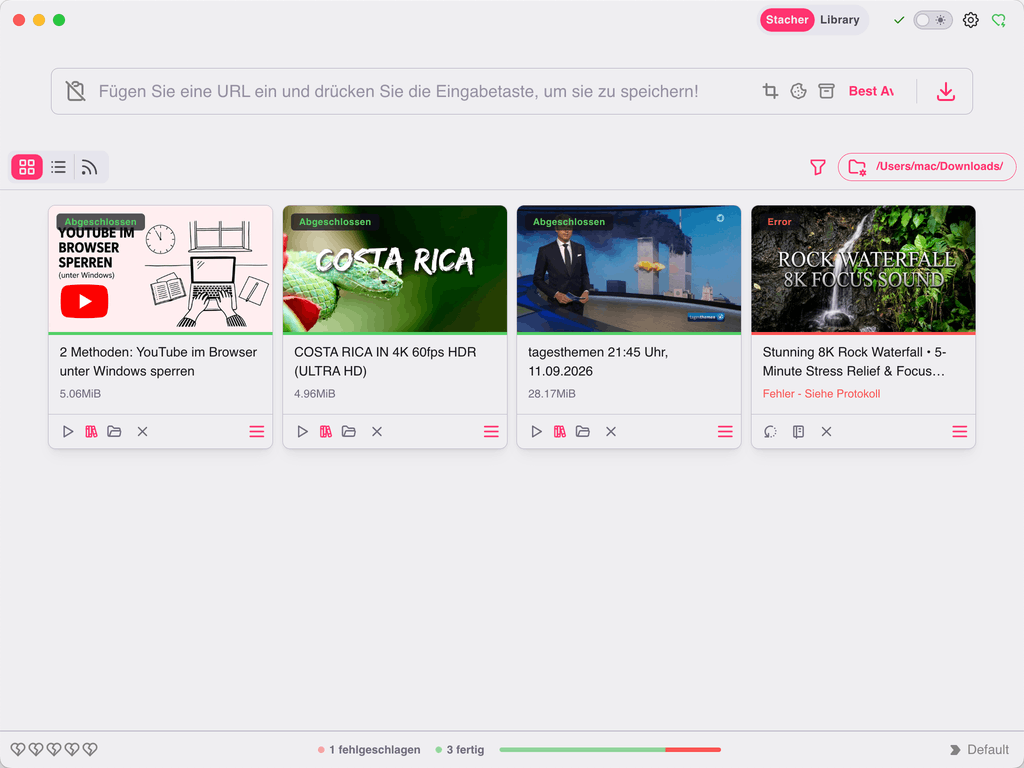1024x768 pixels.
Task: Toggle the light/dark theme switch
Action: click(932, 20)
